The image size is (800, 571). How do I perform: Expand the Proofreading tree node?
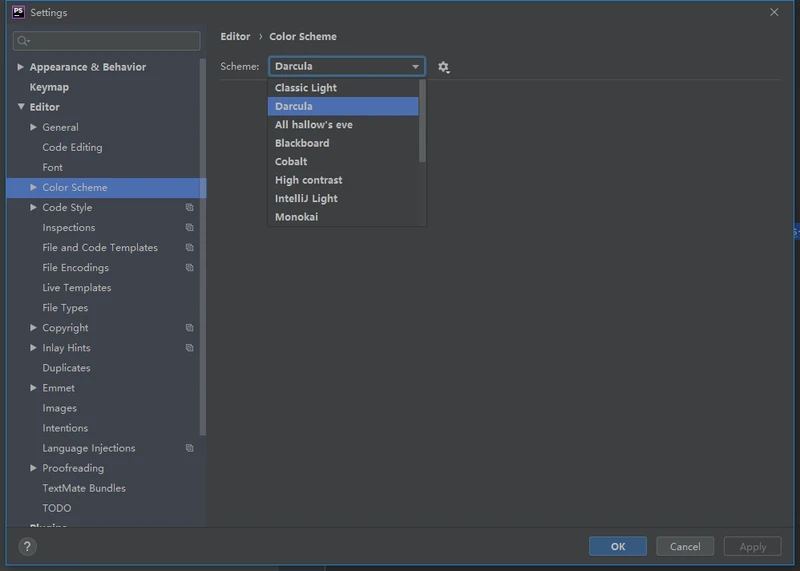[x=34, y=468]
